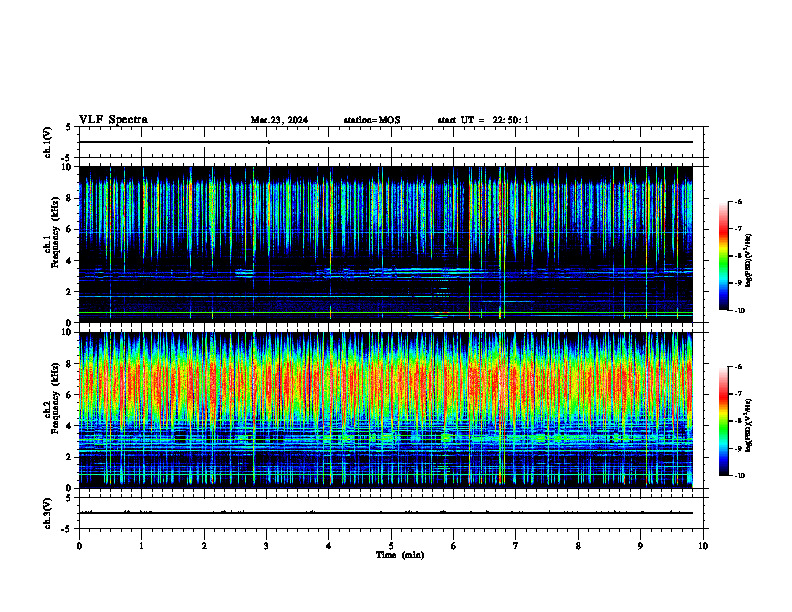This screenshot has width=792, height=612.
Task: Click the ch.2 spectrogram color bar
Action: (723, 421)
